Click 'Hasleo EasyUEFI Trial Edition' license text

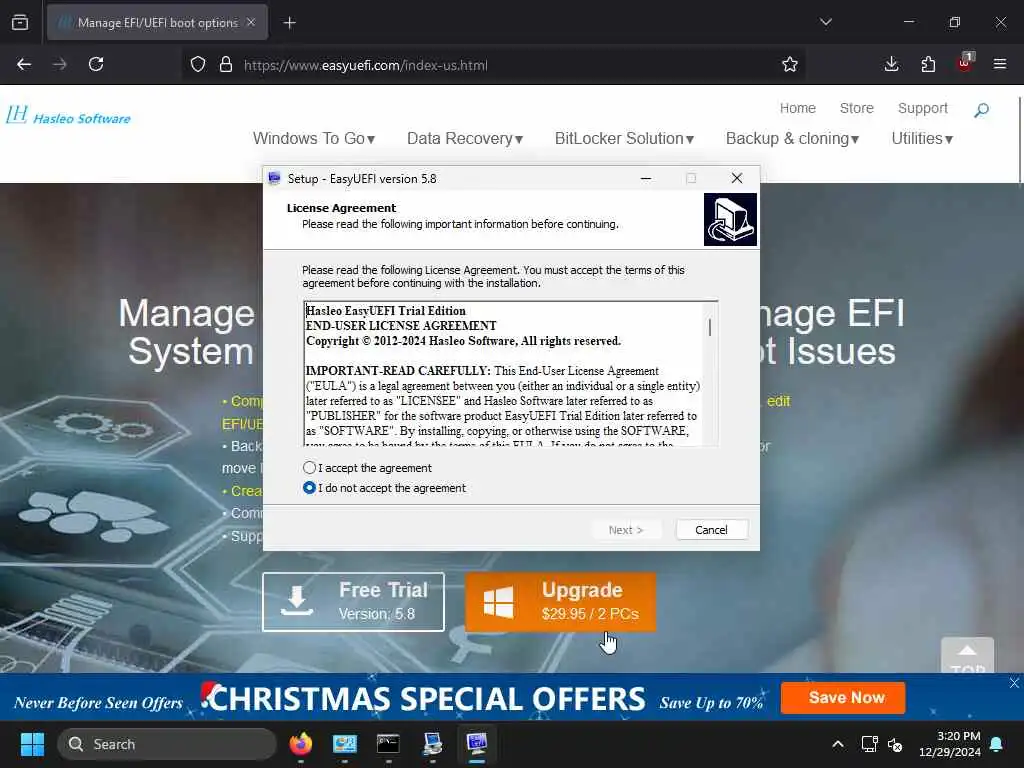pos(386,311)
